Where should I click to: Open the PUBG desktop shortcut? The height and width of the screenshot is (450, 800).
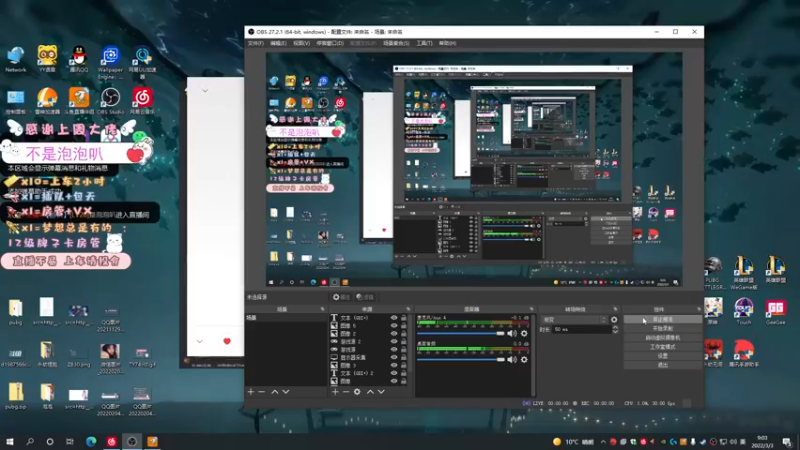click(x=713, y=273)
